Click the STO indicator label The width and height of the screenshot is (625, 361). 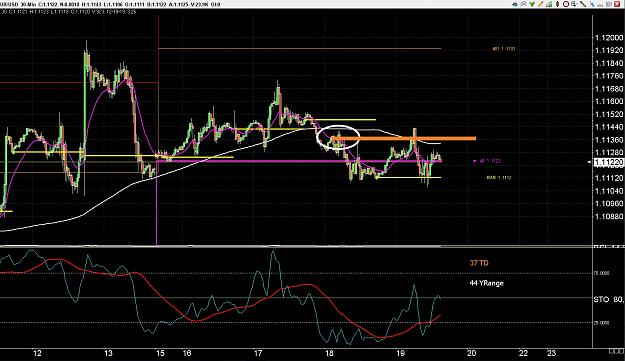[x=601, y=299]
